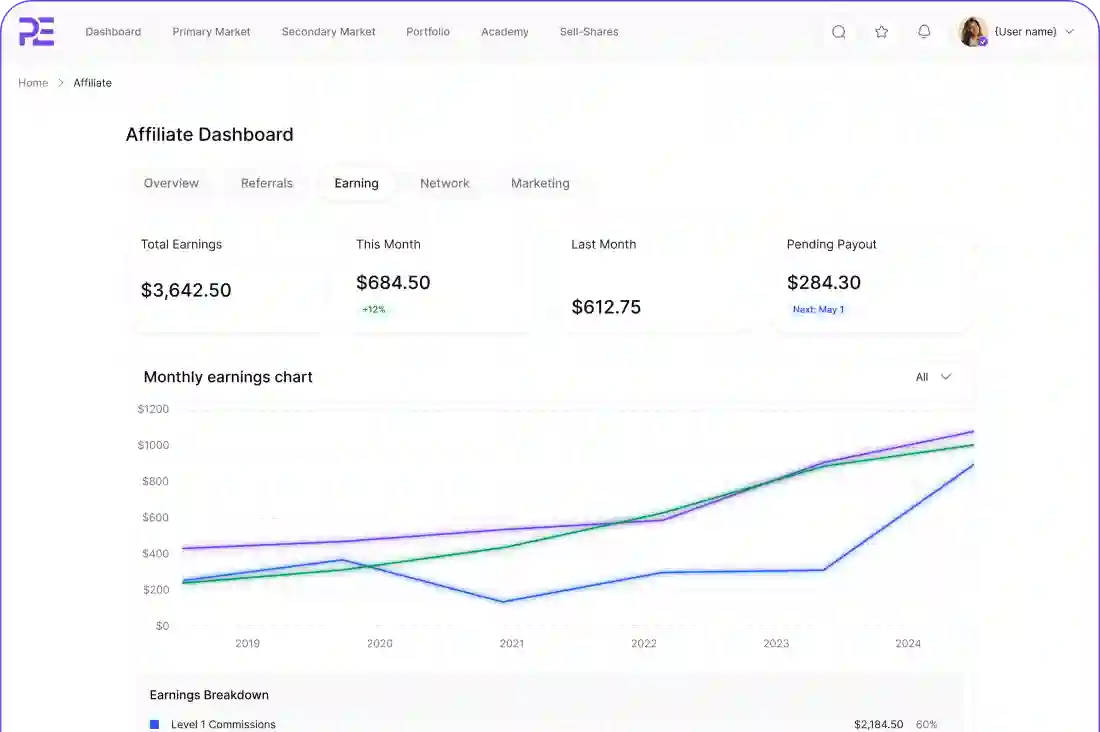
Task: Click the Monthly earnings chart heading
Action: coord(228,377)
